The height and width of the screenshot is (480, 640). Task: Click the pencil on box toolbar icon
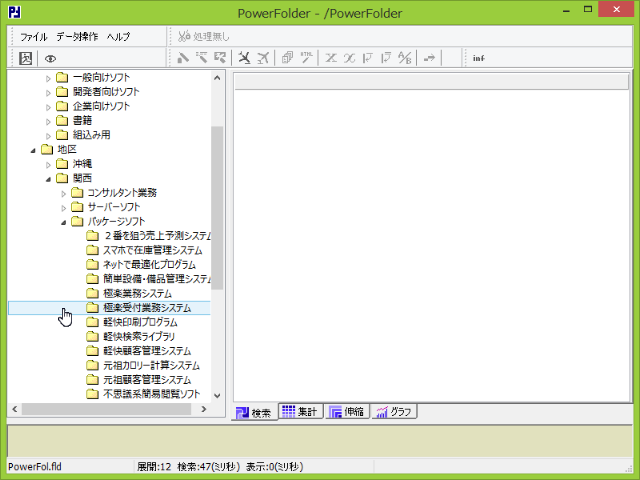[x=220, y=58]
